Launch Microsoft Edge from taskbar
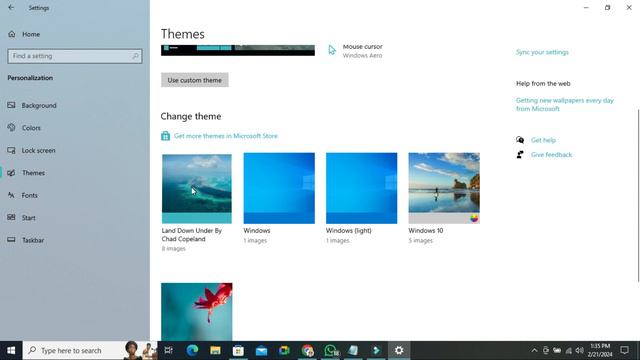This screenshot has width=640, height=360. (192, 350)
